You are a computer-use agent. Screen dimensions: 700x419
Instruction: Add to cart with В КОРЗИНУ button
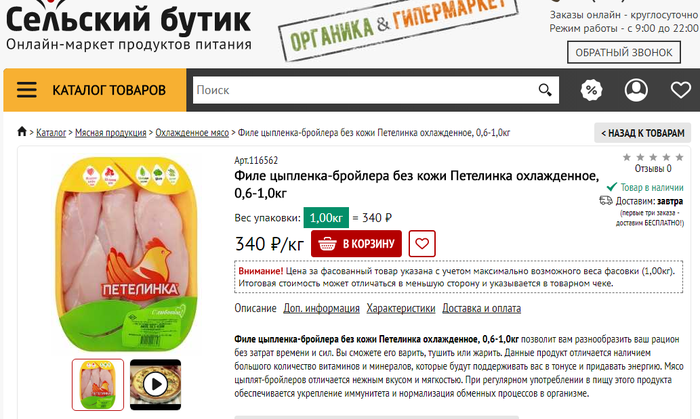(356, 244)
